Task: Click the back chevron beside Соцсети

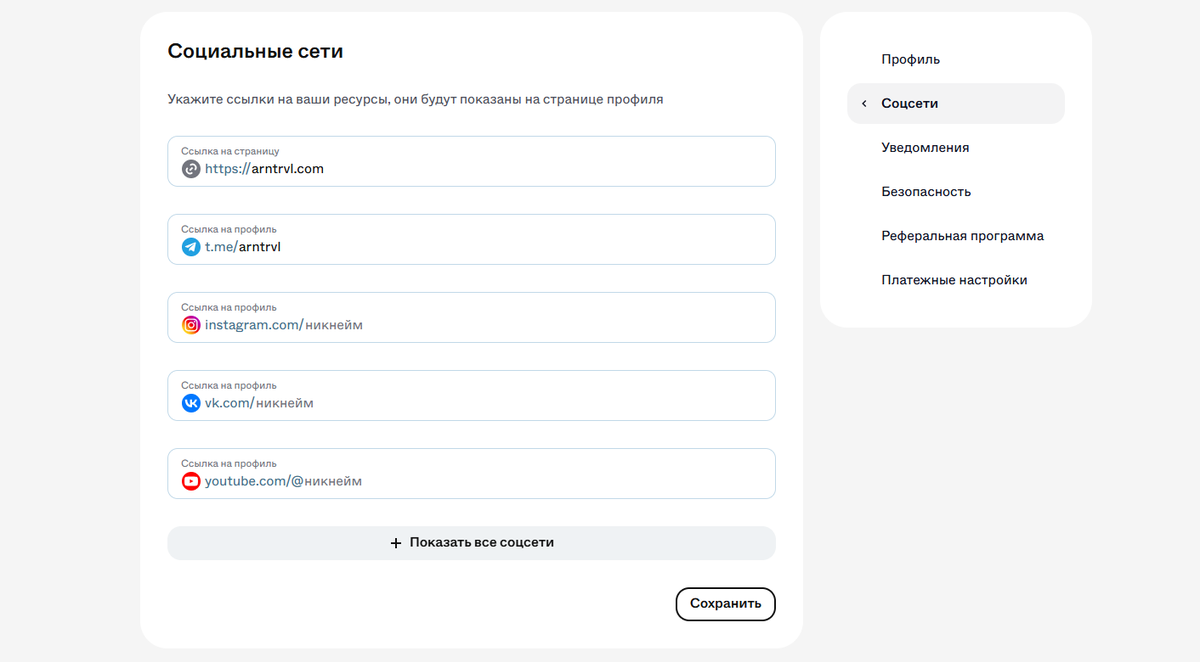Action: (864, 104)
